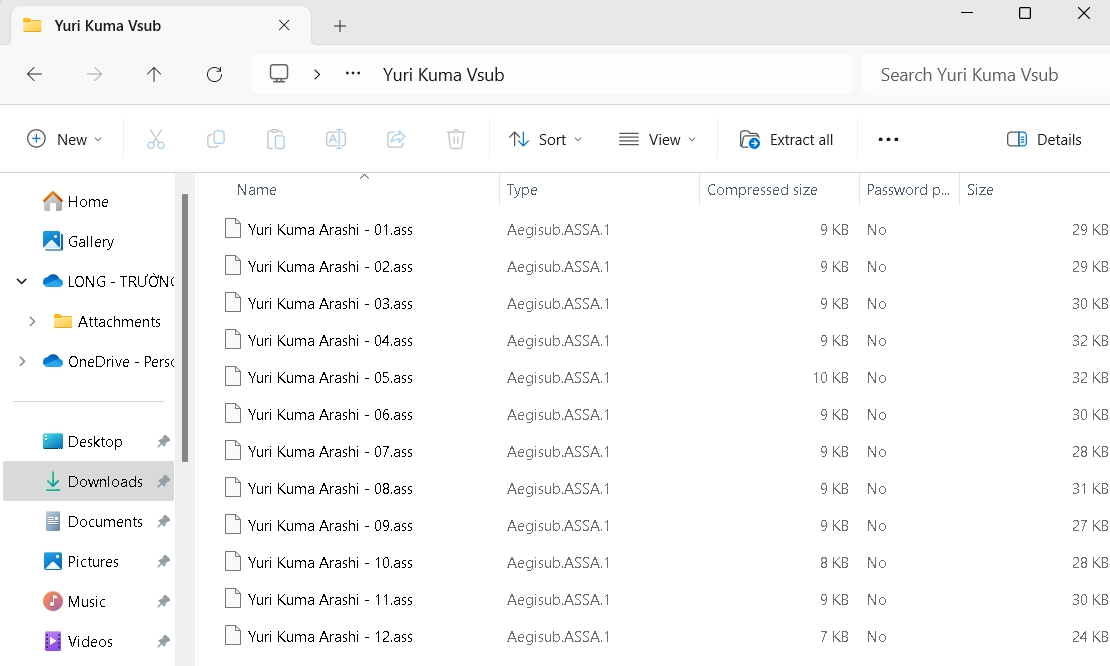
Task: Click the navigation pane scrollbar
Action: (185, 328)
